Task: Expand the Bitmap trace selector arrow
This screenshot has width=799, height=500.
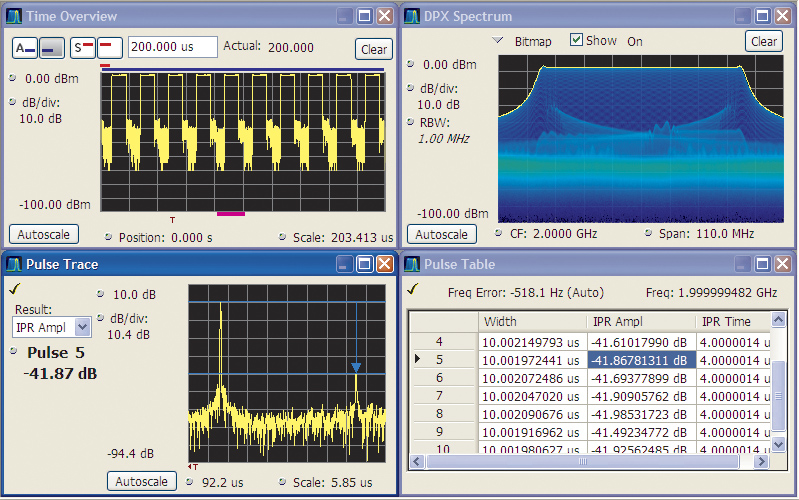Action: tap(497, 41)
